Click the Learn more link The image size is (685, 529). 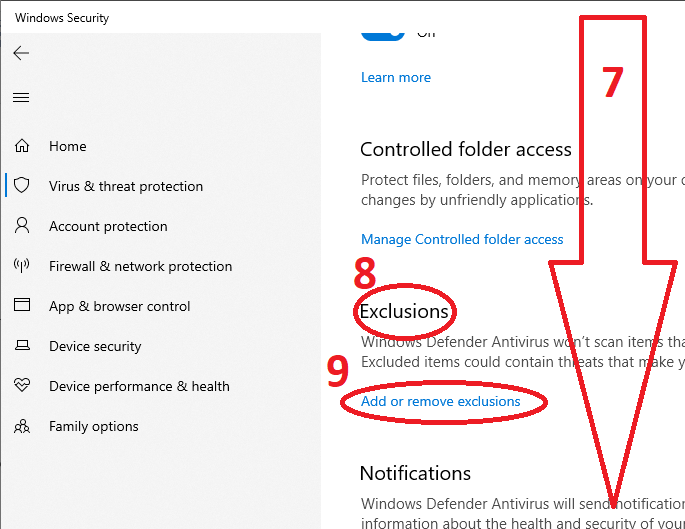pyautogui.click(x=396, y=77)
